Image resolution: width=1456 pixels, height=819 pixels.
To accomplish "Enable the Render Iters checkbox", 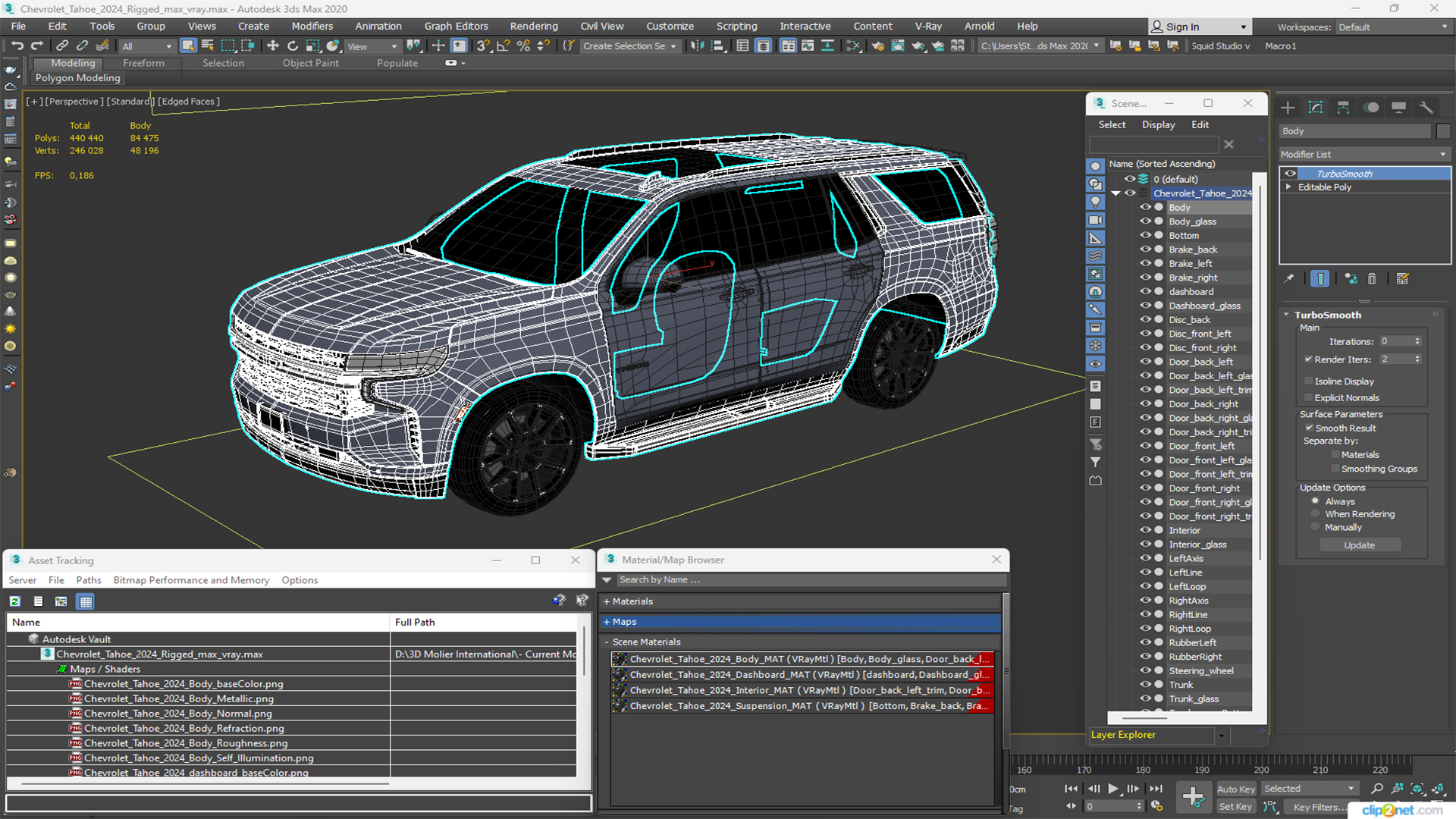I will 1309,359.
